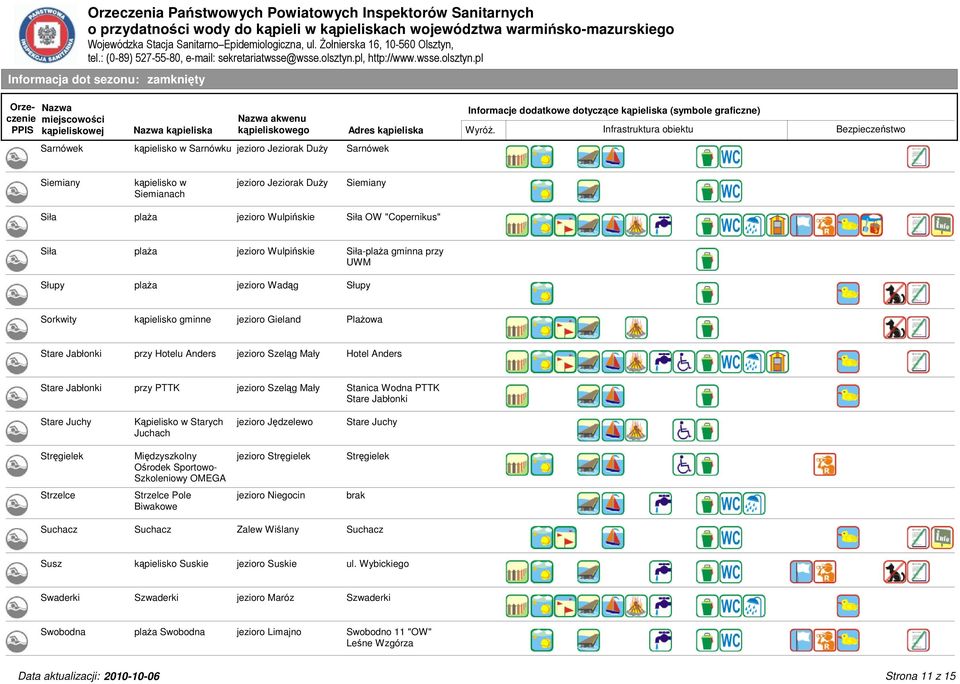Screen dimensions: 960x684
Task: Click 'Strzelce Pole Biwakowe' name
Action: (163, 501)
